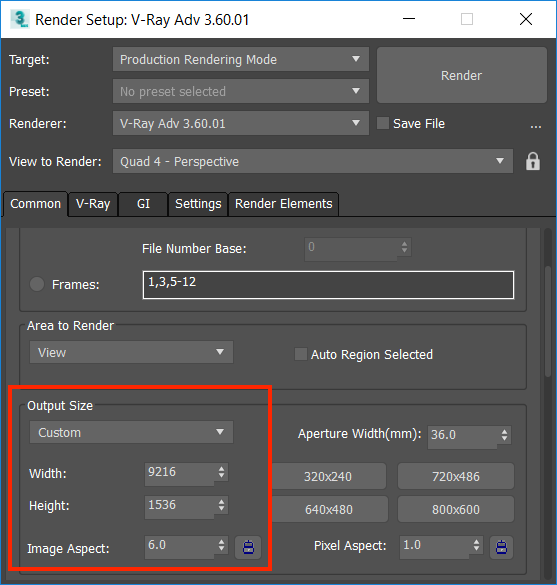Viewport: 557px width, 585px height.
Task: Enable the Save File checkbox
Action: (383, 123)
